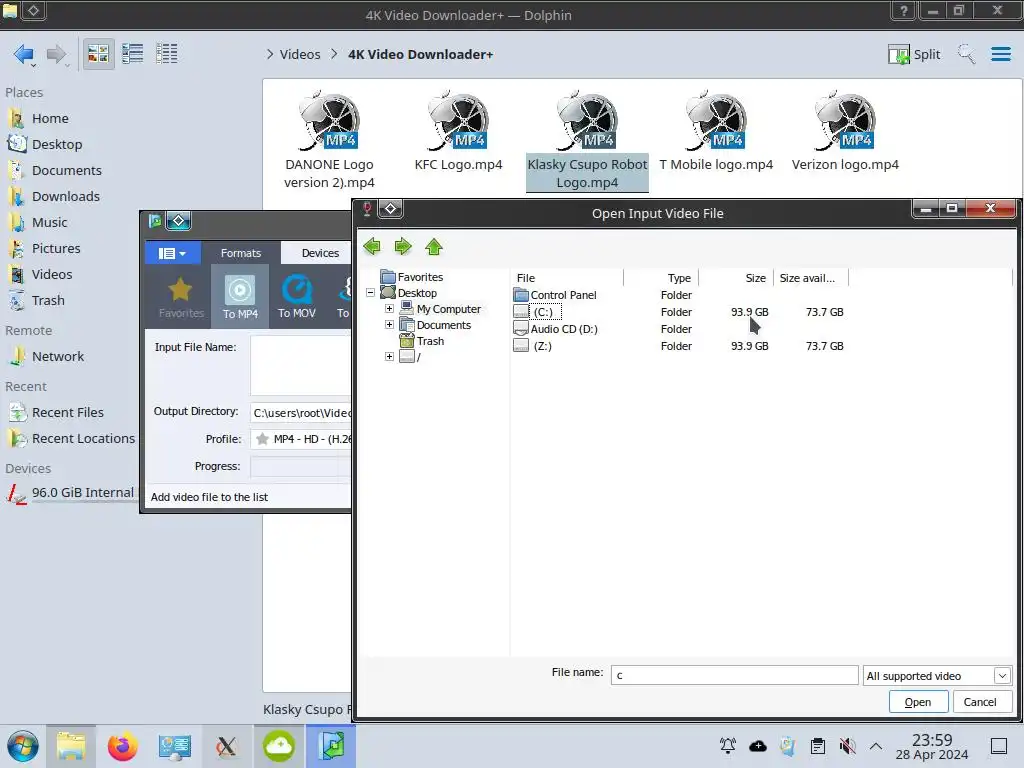The image size is (1024, 768).
Task: Open Dolphin search magnifier
Action: pyautogui.click(x=966, y=54)
